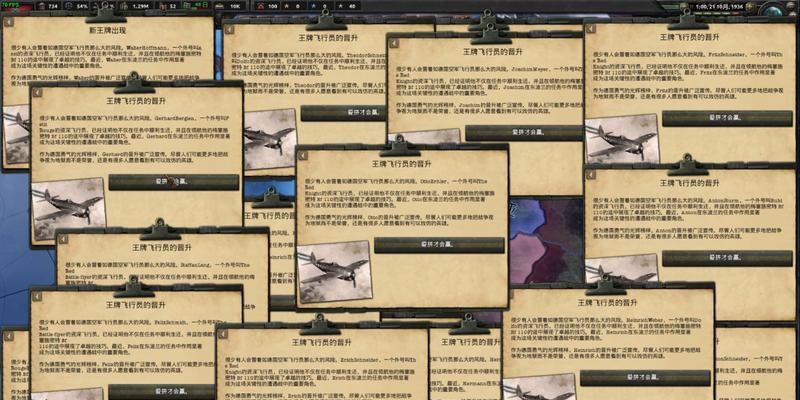Collapse Fritz's ace pilot event popup

tap(591, 29)
